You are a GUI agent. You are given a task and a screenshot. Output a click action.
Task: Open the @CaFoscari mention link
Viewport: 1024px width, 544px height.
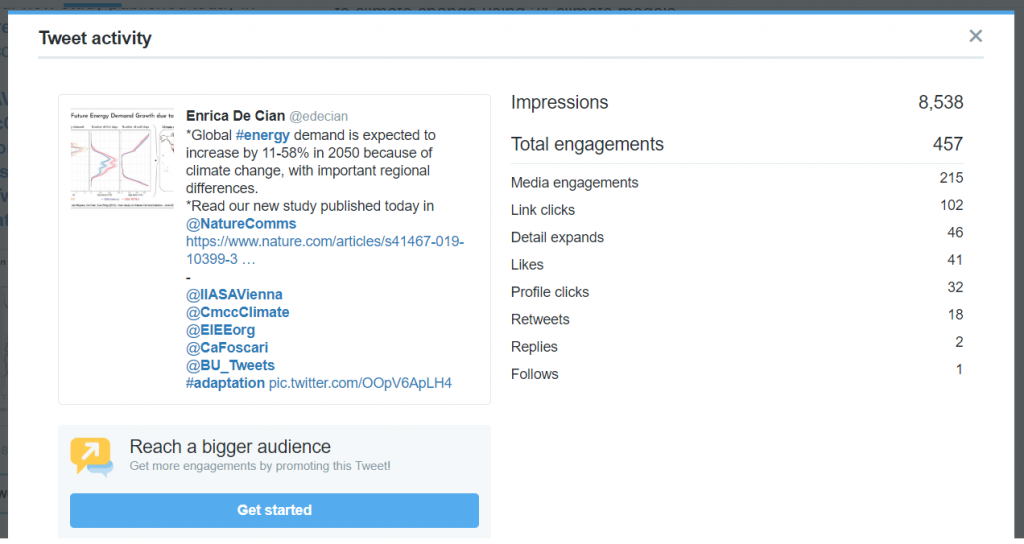point(227,347)
